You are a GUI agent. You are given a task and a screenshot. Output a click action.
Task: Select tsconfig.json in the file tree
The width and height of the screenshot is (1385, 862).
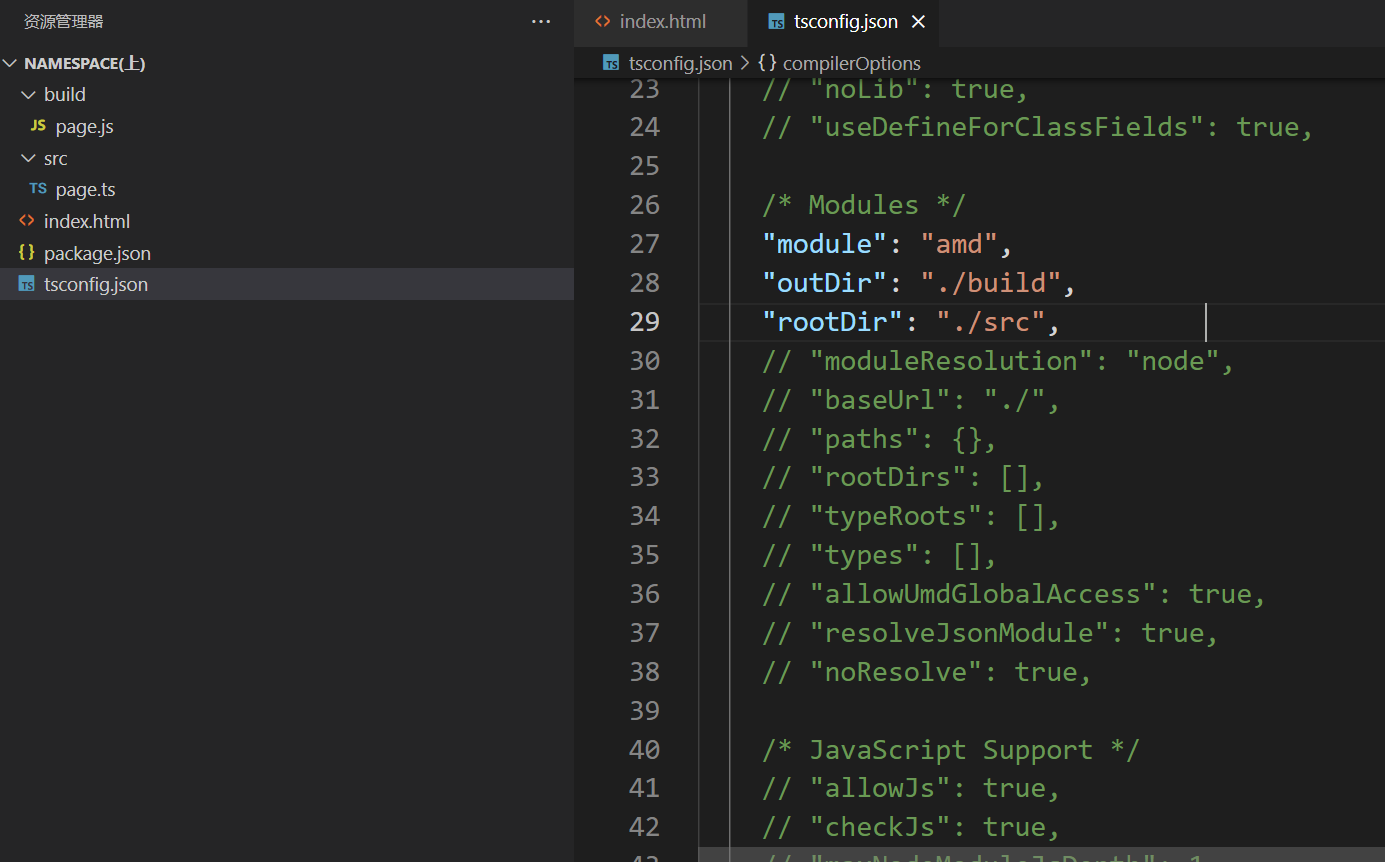click(287, 284)
